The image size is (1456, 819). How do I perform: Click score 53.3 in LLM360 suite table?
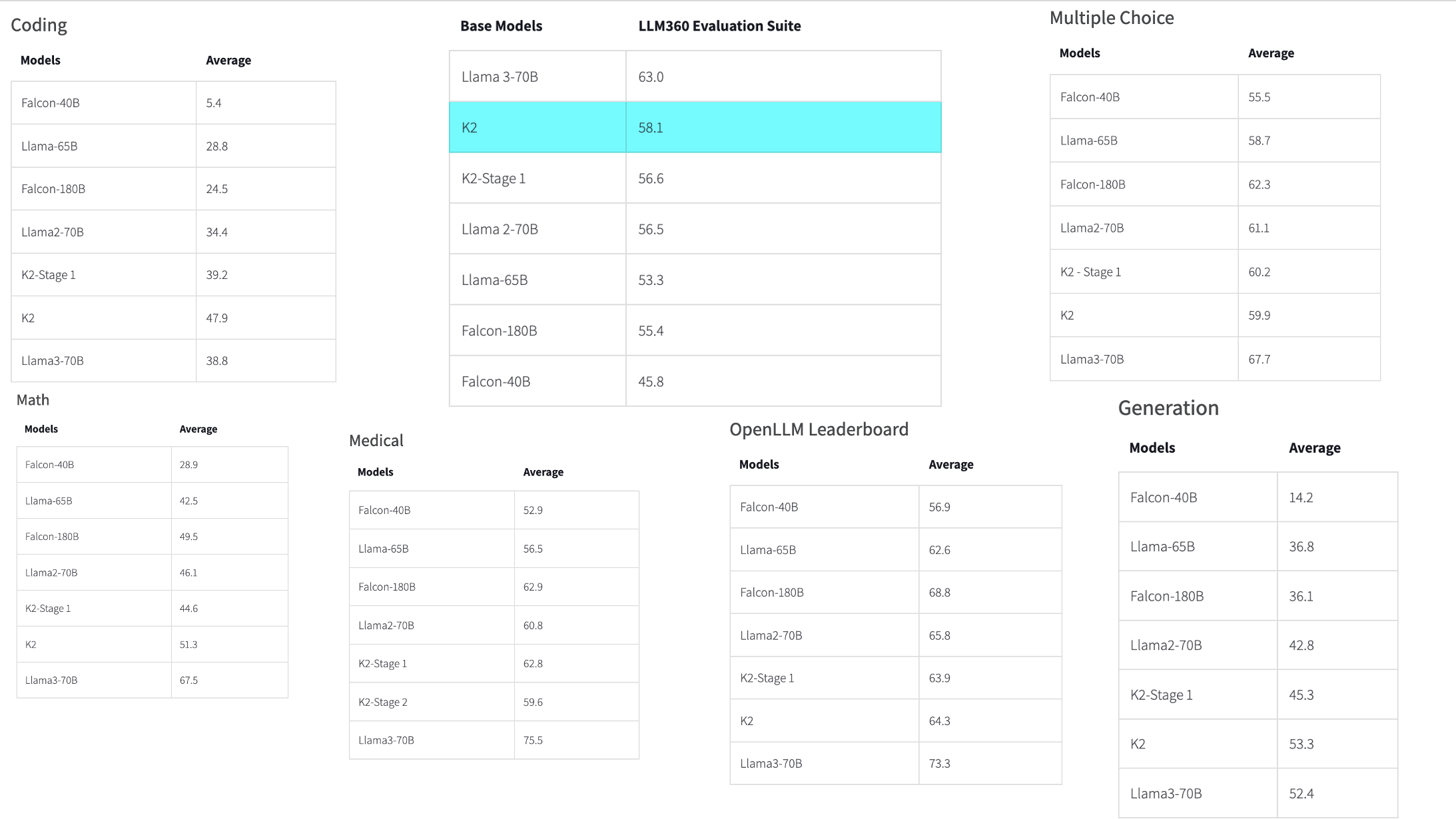coord(651,280)
